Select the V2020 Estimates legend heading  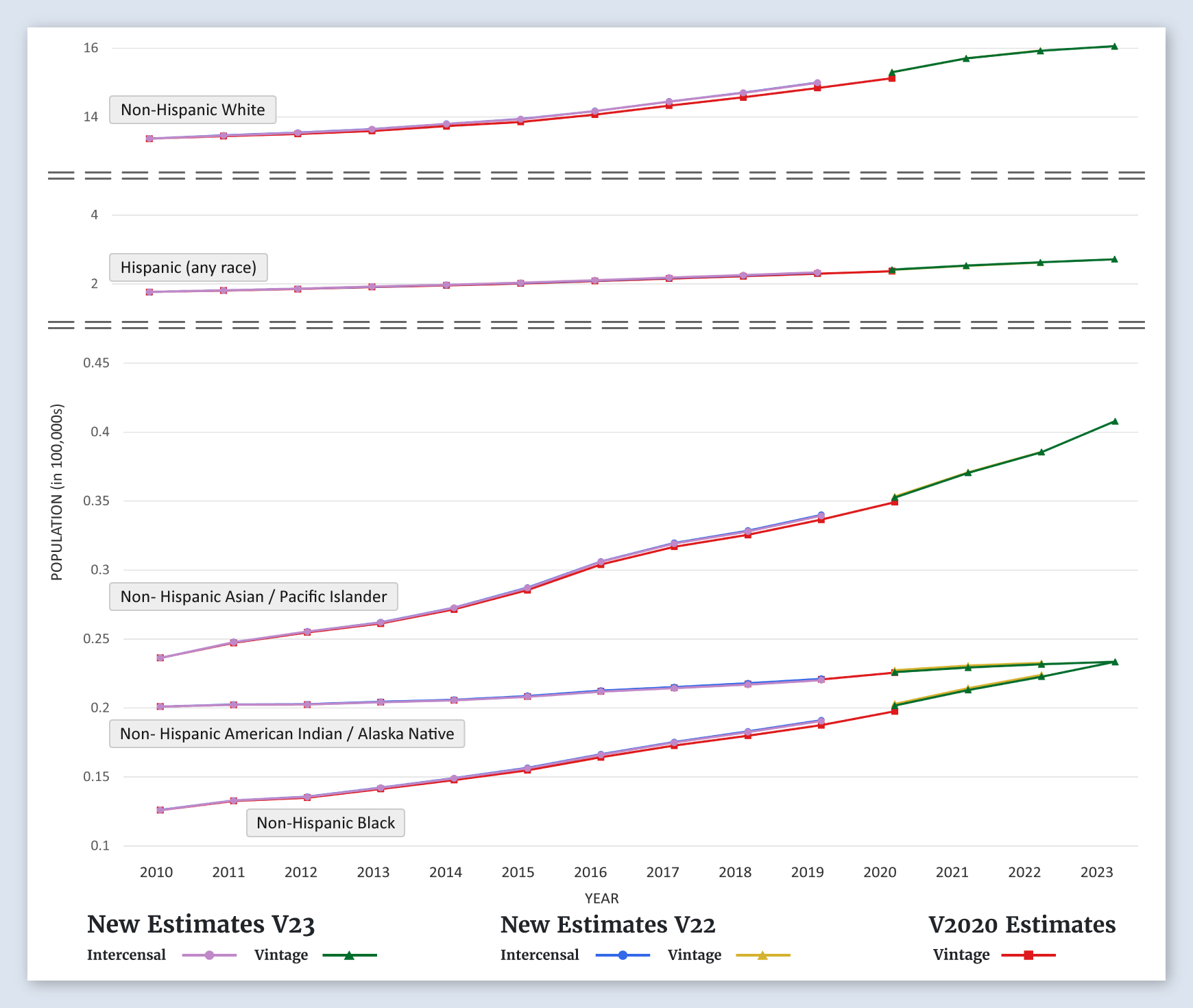click(x=1022, y=924)
